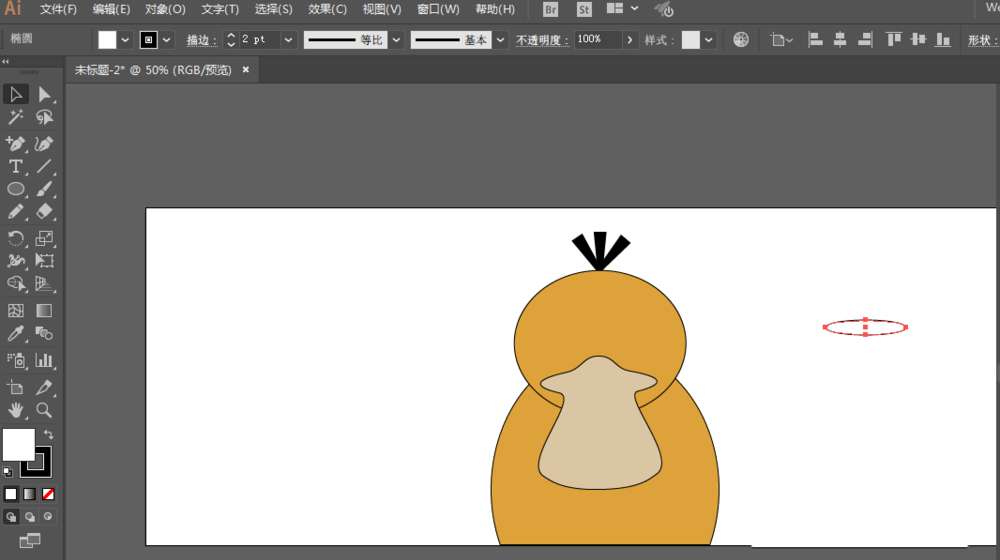
Task: Activate the Line Segment tool
Action: point(44,166)
